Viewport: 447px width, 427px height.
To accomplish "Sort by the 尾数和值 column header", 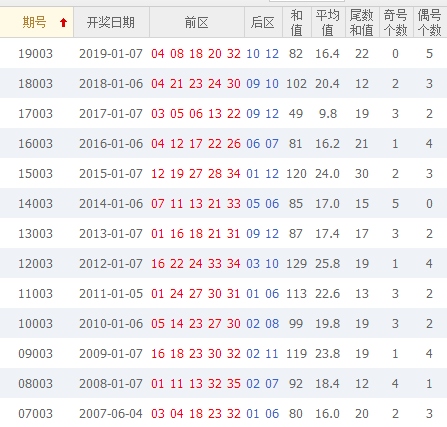I will [362, 22].
